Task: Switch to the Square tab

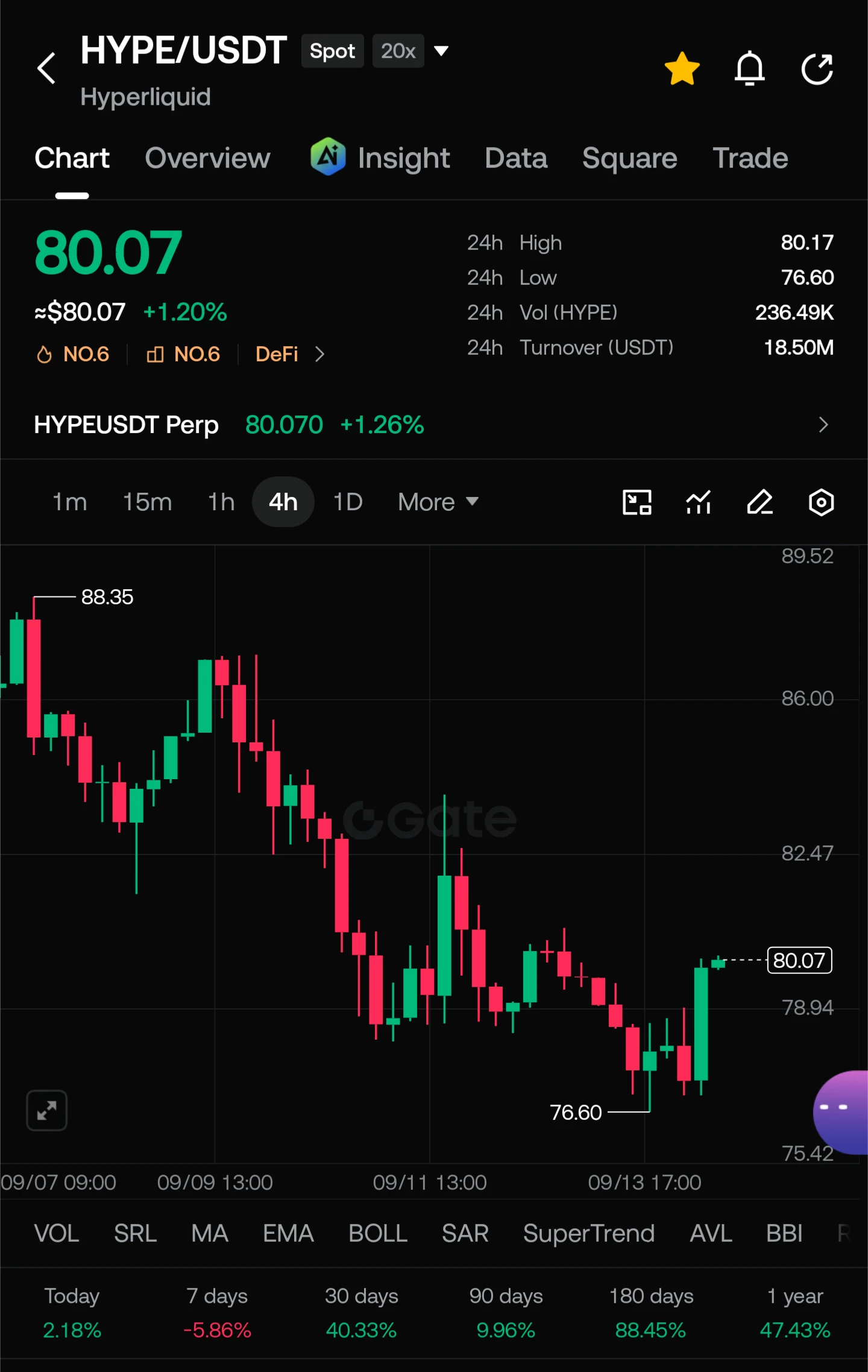Action: click(630, 158)
